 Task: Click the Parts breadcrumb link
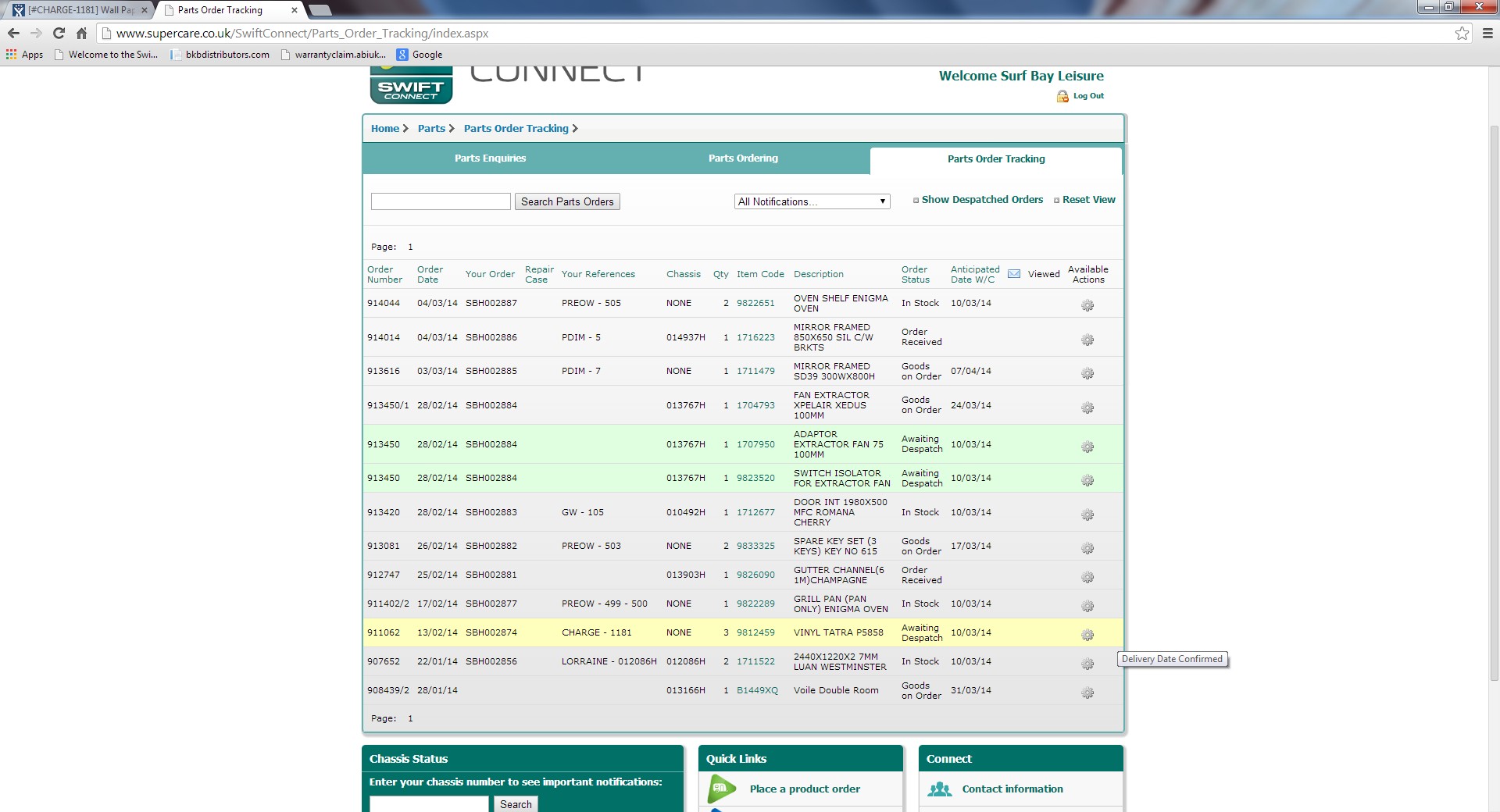(431, 129)
